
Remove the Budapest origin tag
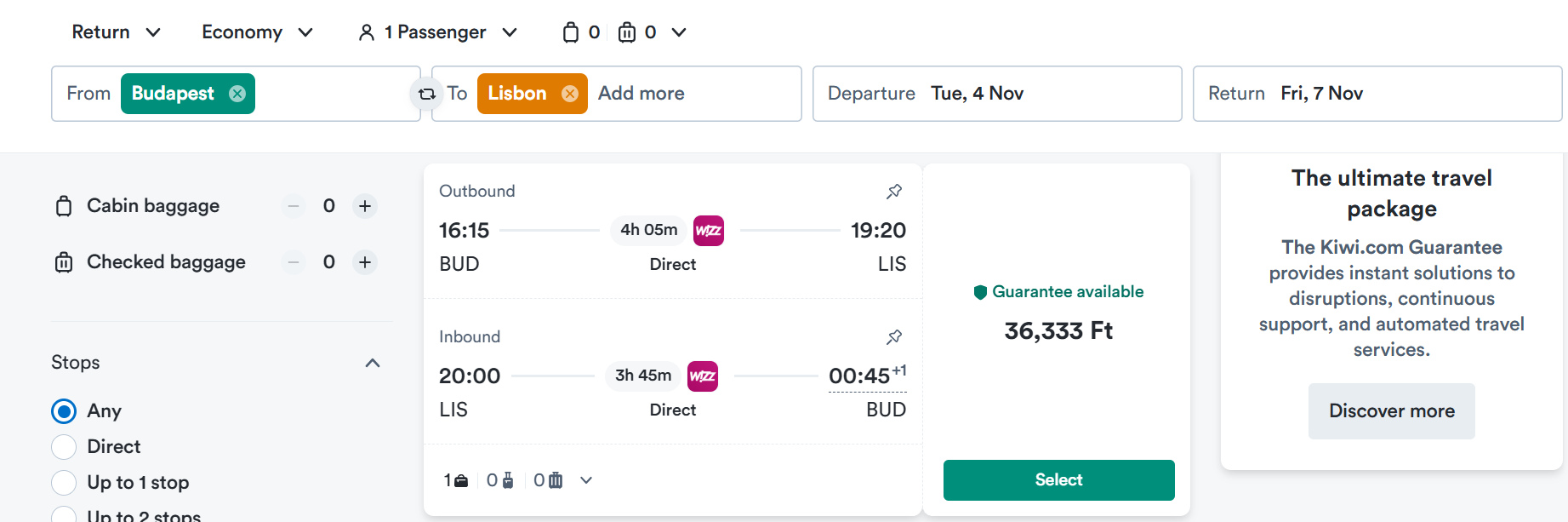[x=237, y=94]
